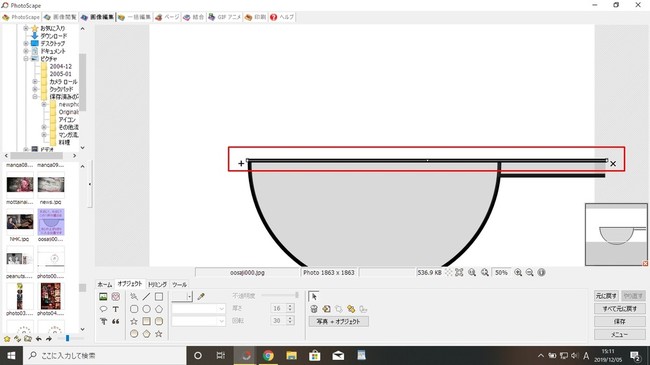The image size is (650, 365).
Task: Open the color dropdown next to eyedropper
Action: click(189, 296)
